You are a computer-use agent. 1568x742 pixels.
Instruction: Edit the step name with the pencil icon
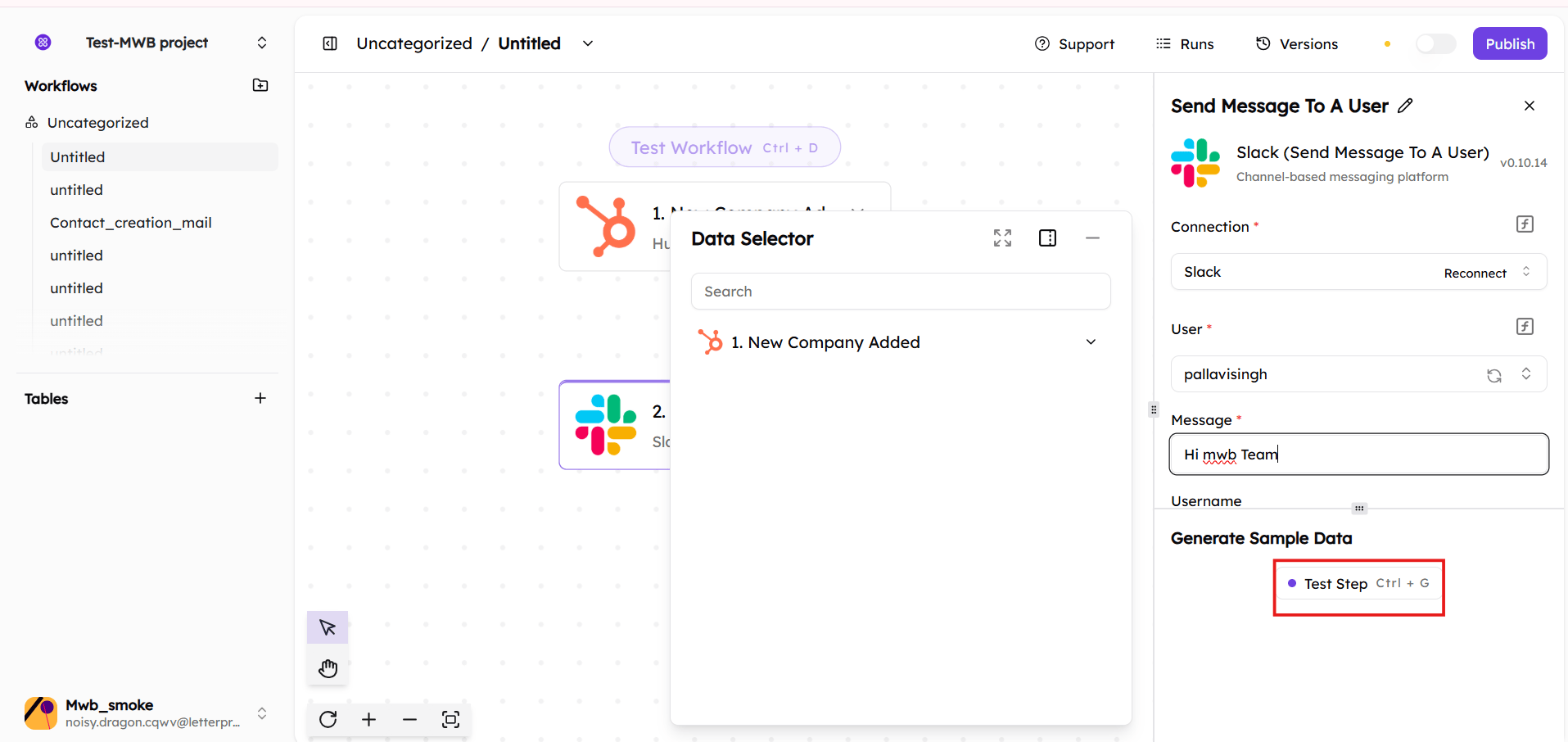pos(1405,106)
